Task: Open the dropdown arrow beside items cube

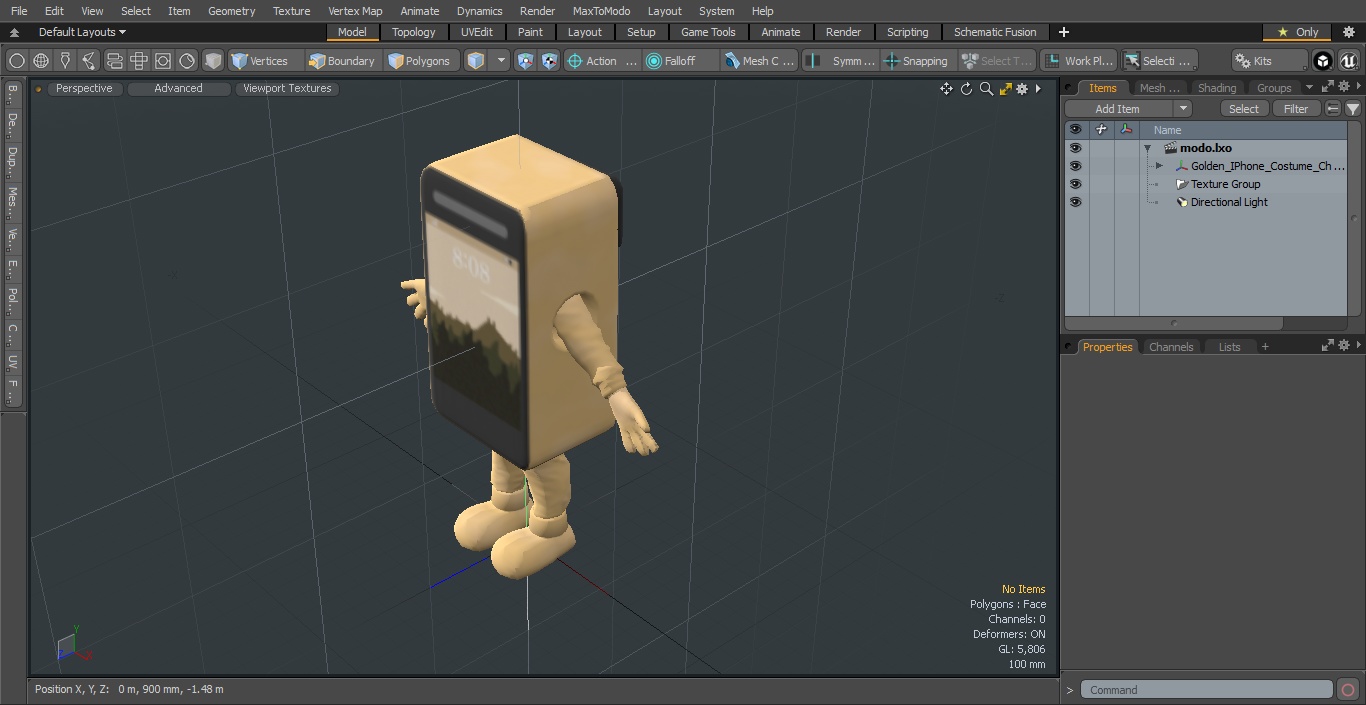Action: 501,61
